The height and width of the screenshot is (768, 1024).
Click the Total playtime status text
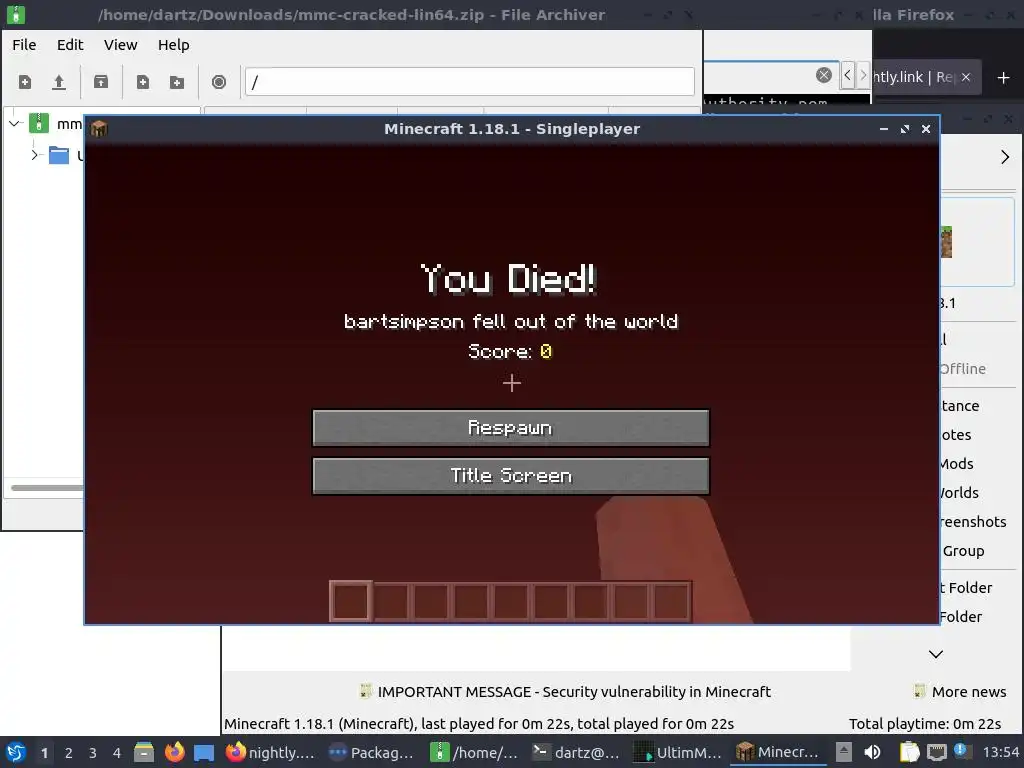tap(925, 724)
